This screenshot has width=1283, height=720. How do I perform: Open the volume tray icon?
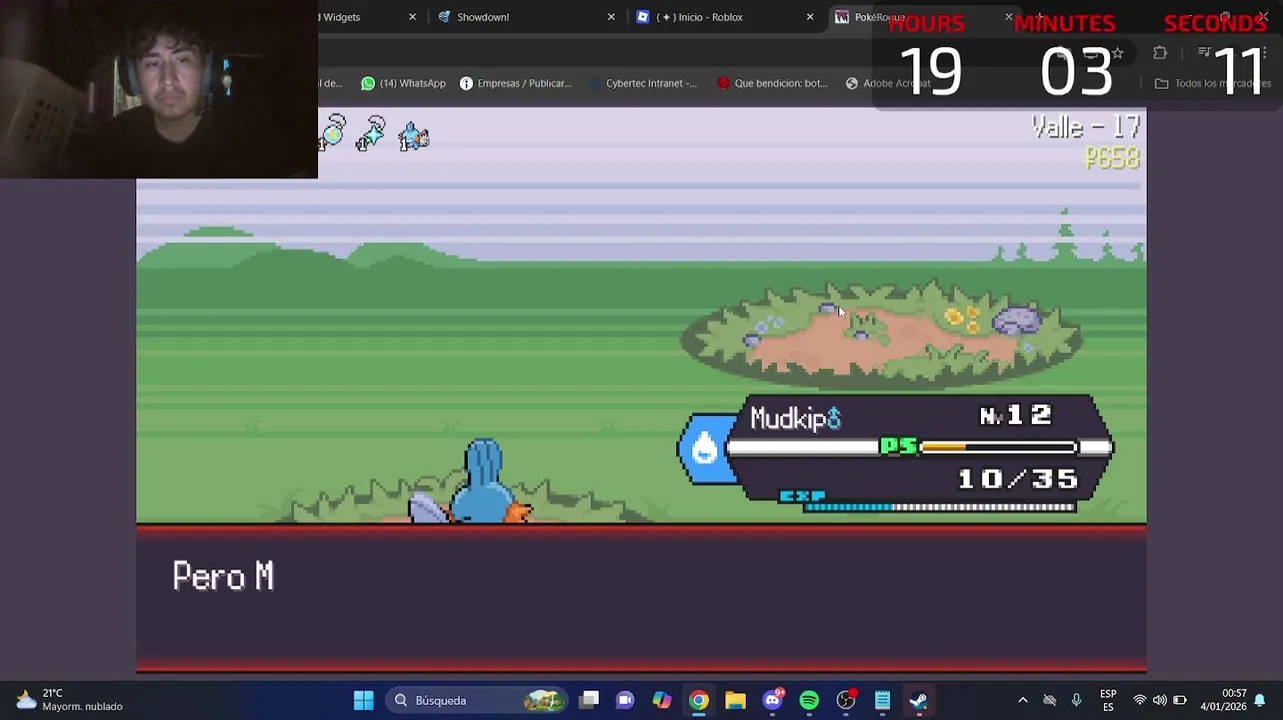click(1160, 700)
